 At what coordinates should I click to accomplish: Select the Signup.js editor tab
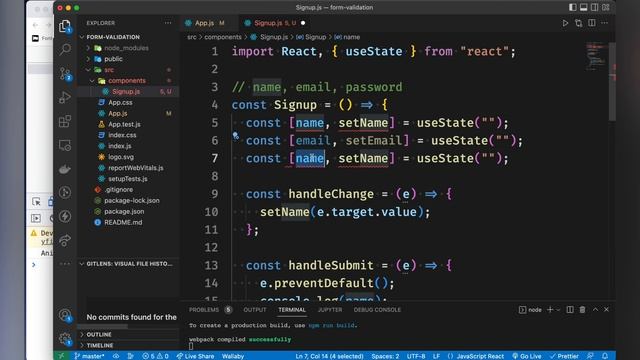pyautogui.click(x=275, y=23)
